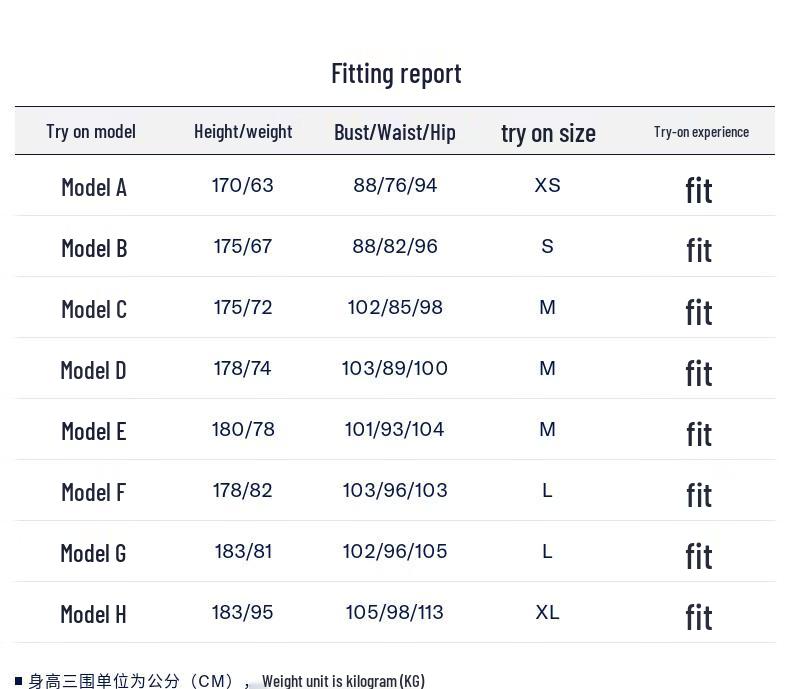Image resolution: width=790 pixels, height=689 pixels.
Task: Select the Model A row label
Action: (x=94, y=187)
